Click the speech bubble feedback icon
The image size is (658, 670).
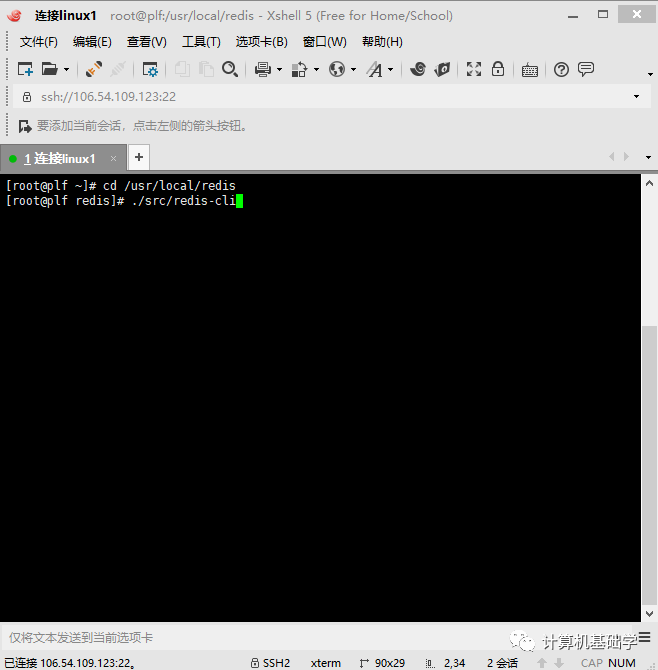(586, 69)
